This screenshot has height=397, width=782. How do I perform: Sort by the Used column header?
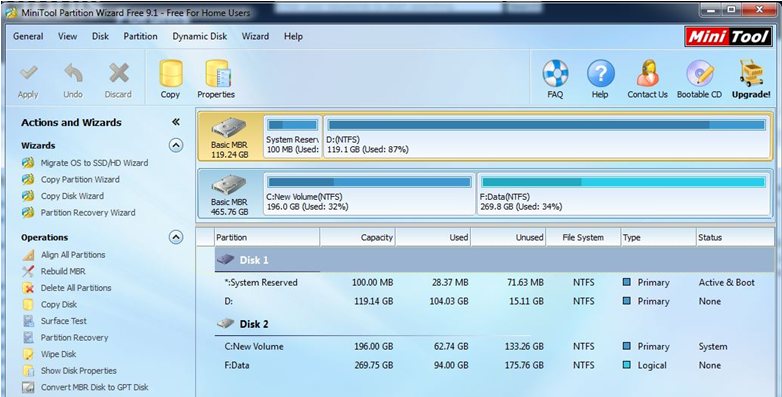433,237
